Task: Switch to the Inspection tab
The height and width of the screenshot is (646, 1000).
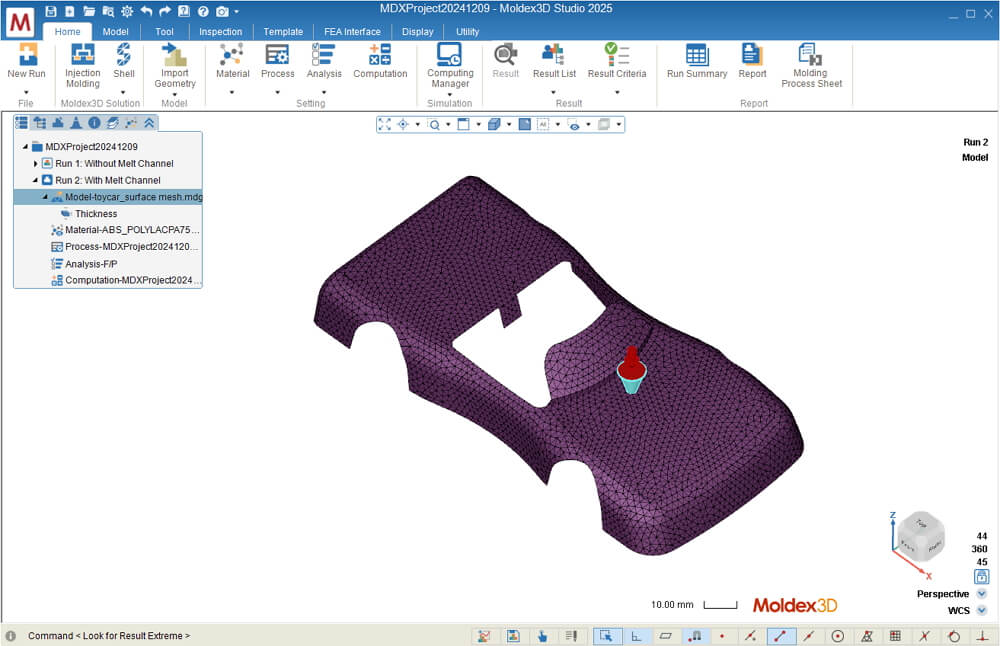Action: tap(220, 31)
